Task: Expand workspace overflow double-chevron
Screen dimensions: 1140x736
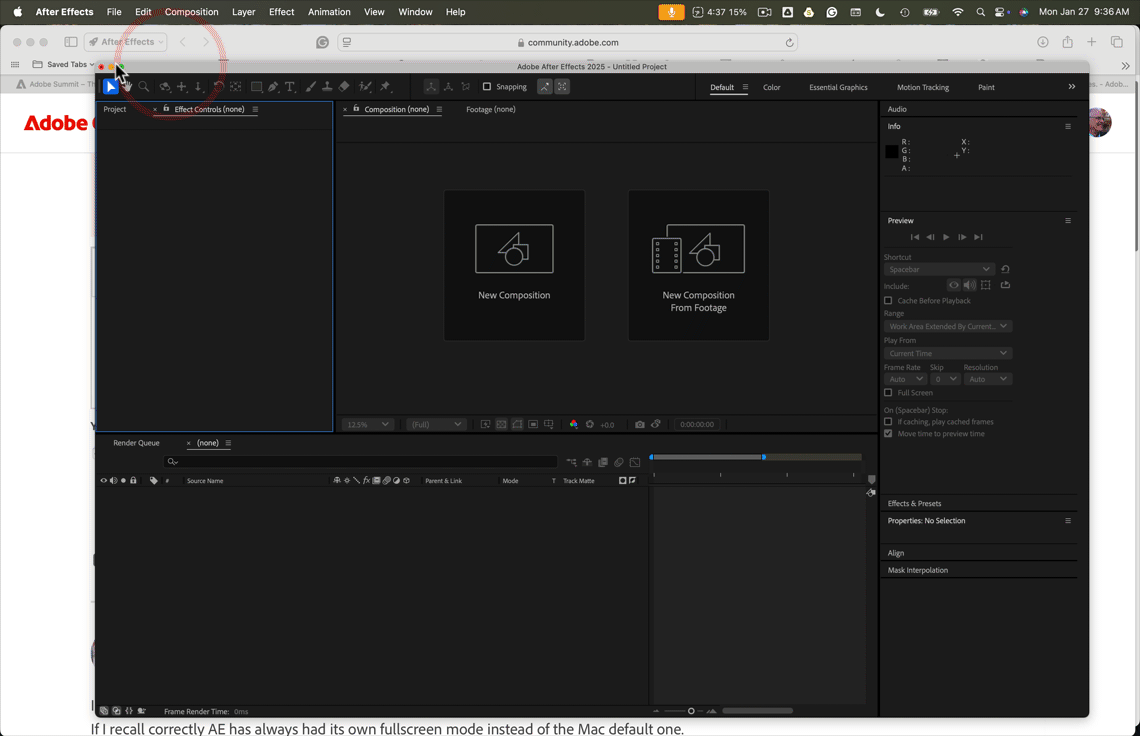Action: coord(1072,87)
